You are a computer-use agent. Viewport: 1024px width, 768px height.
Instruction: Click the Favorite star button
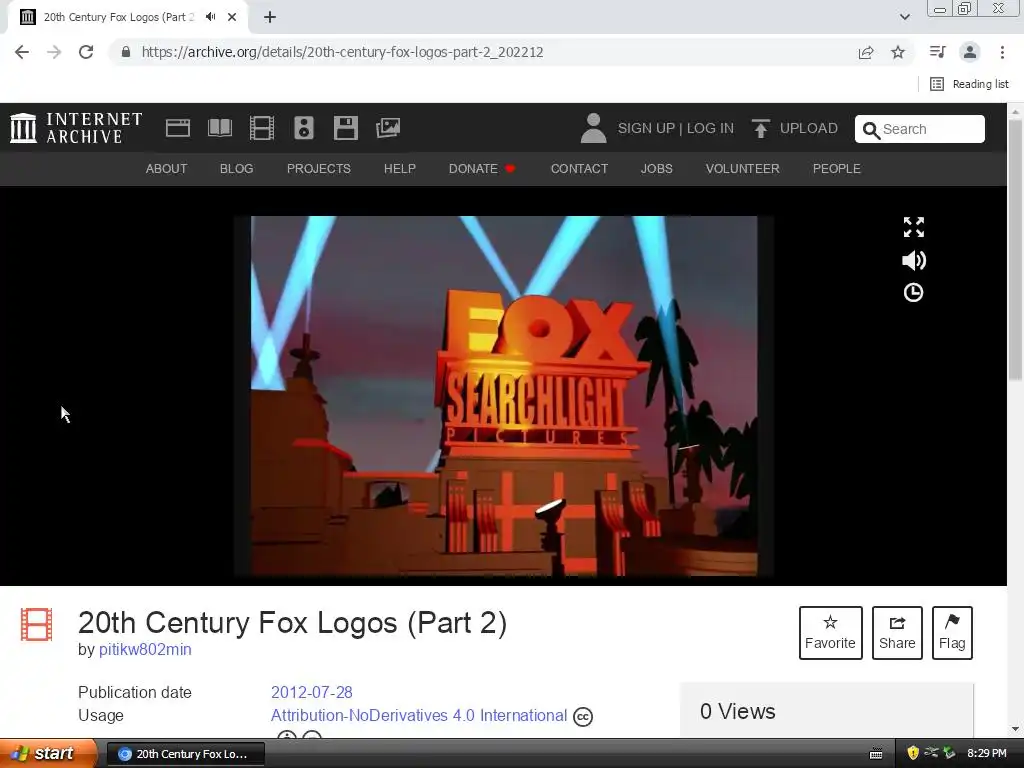coord(831,633)
